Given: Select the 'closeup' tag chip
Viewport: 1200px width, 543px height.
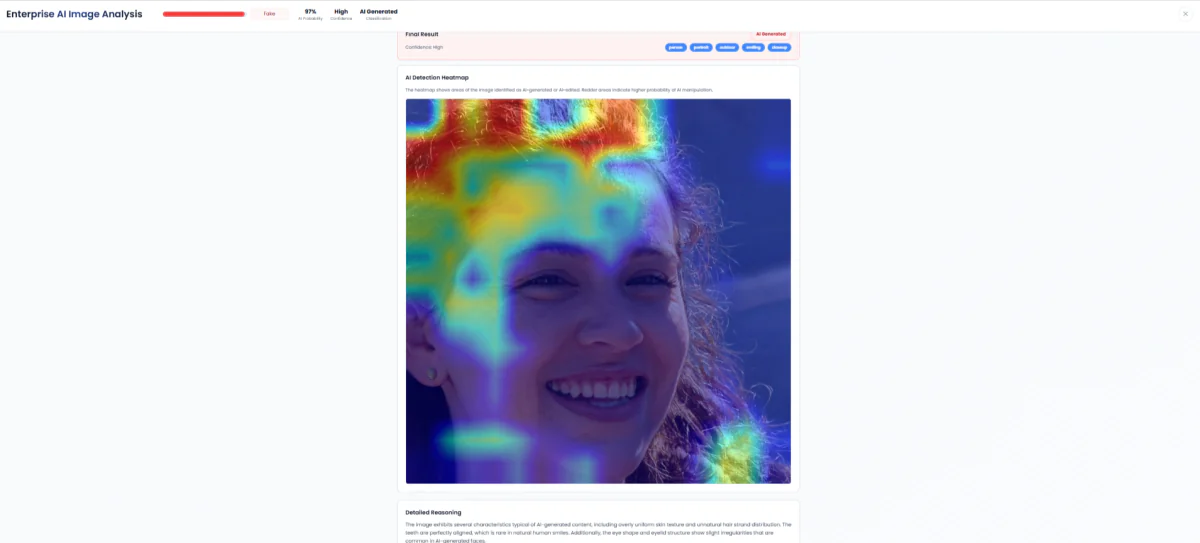Looking at the screenshot, I should pos(779,47).
